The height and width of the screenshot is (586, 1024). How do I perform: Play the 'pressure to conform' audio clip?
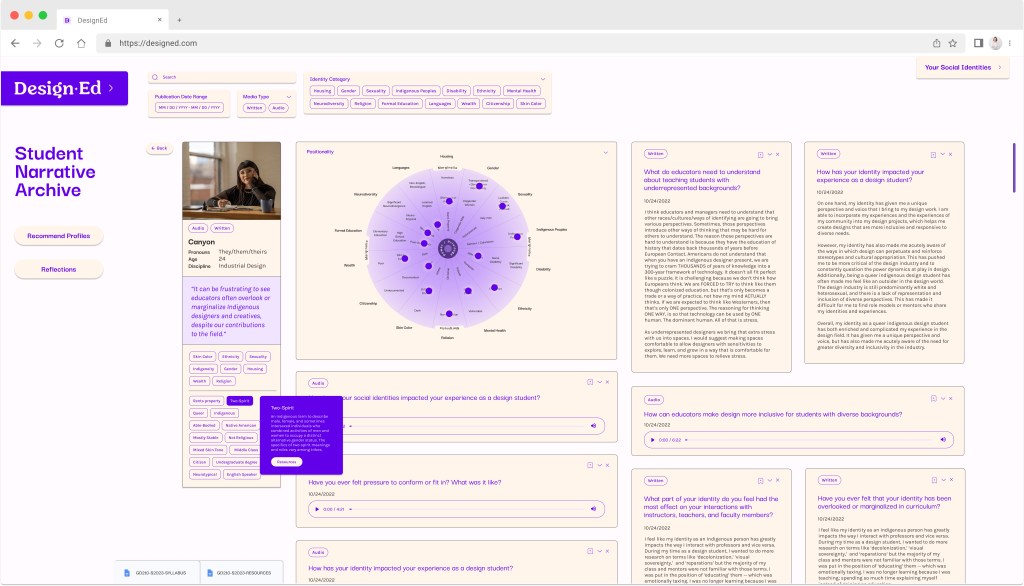point(315,509)
